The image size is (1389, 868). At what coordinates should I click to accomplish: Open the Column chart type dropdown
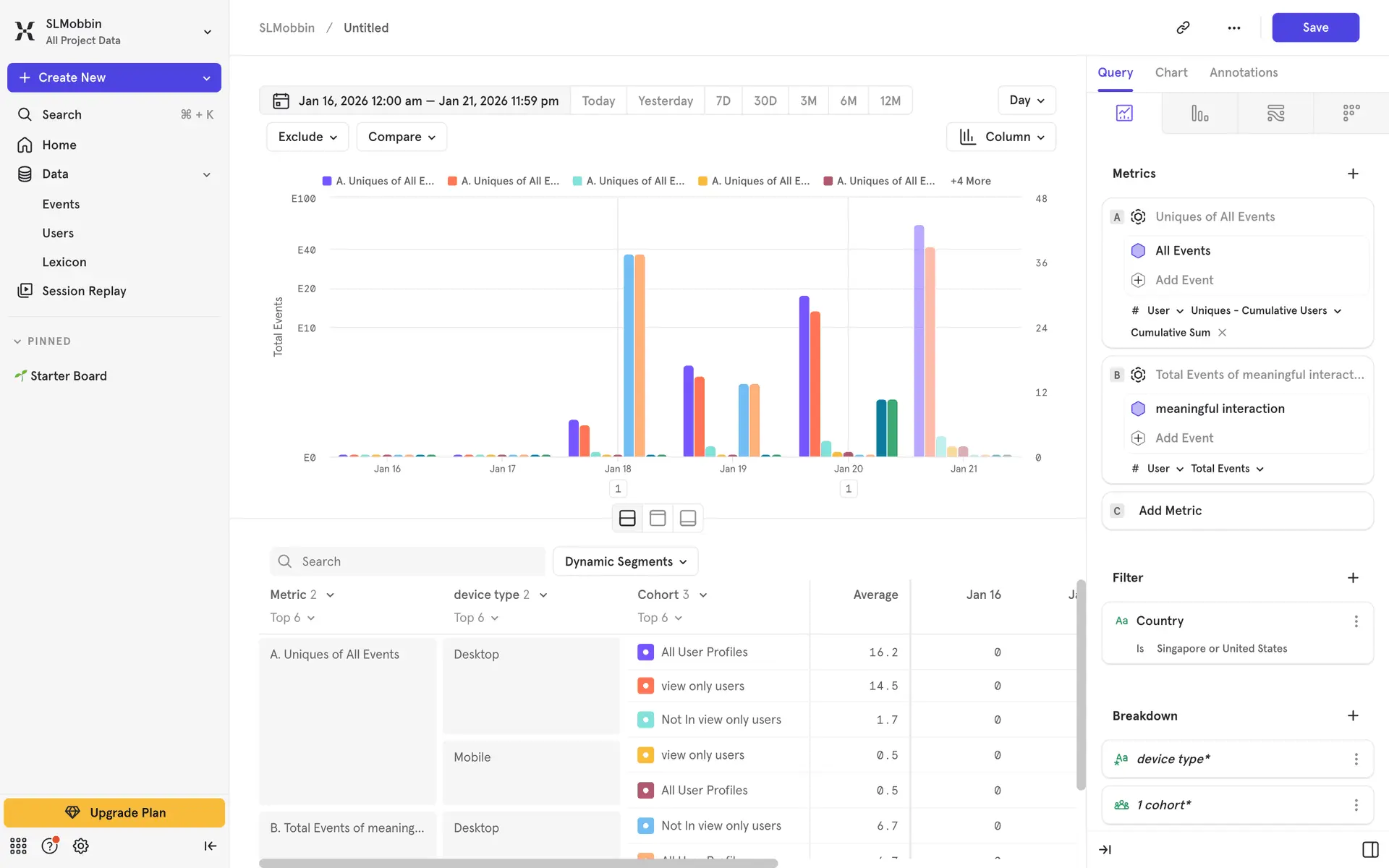(1001, 137)
